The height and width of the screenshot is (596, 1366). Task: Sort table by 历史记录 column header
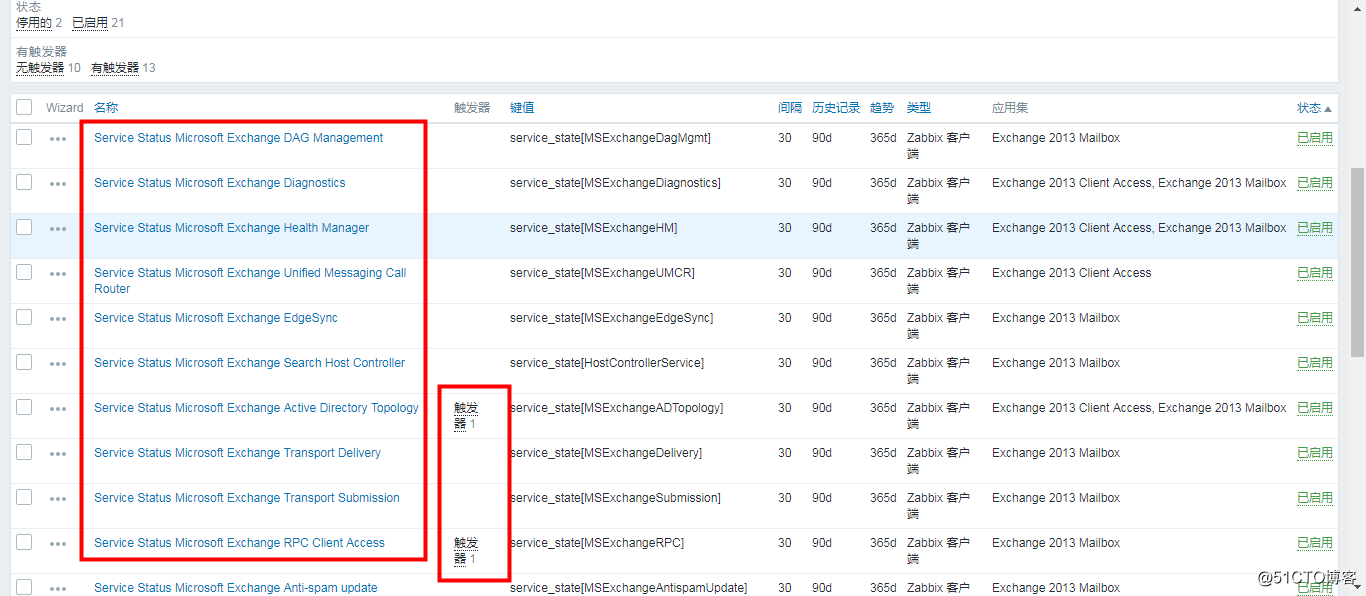pyautogui.click(x=836, y=108)
